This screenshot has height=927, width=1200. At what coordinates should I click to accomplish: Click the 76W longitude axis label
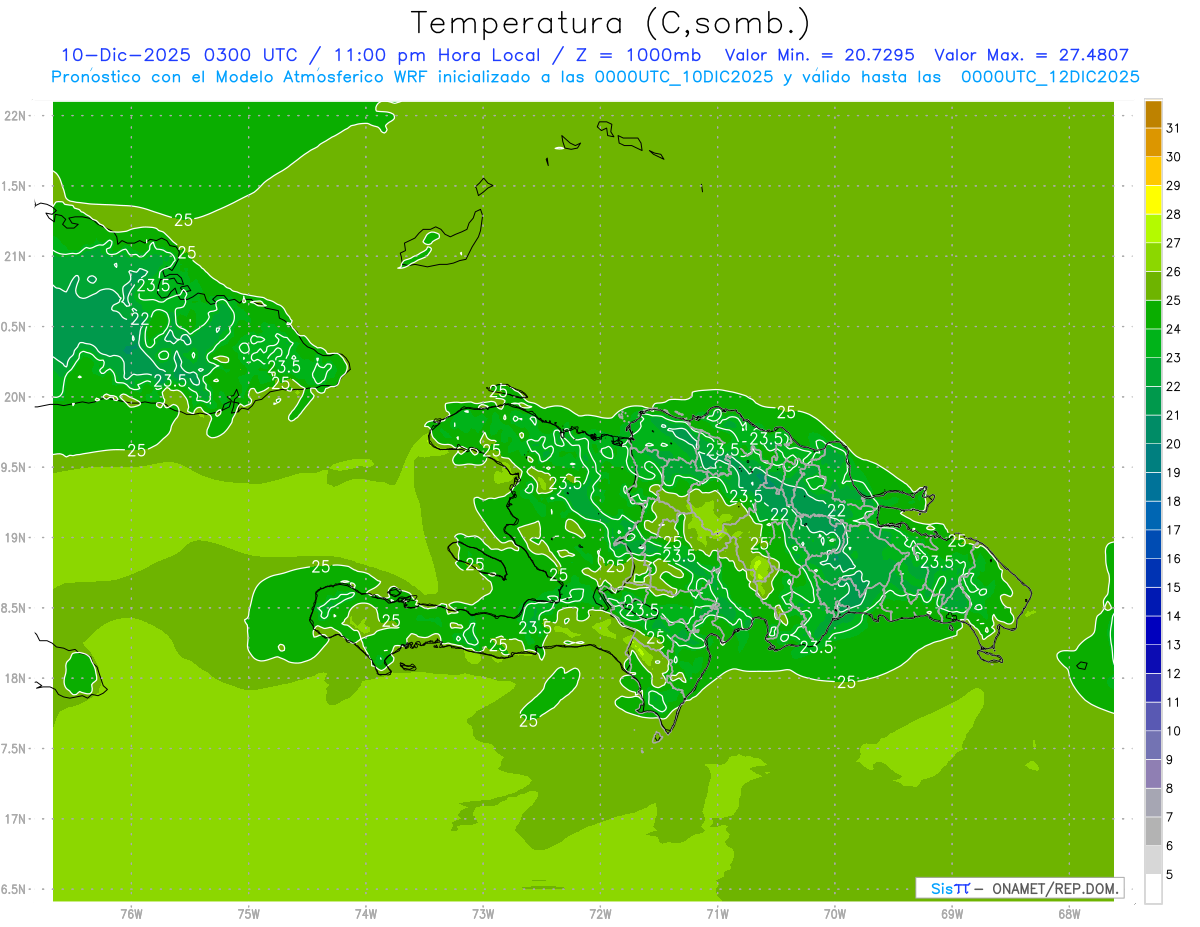click(x=131, y=913)
